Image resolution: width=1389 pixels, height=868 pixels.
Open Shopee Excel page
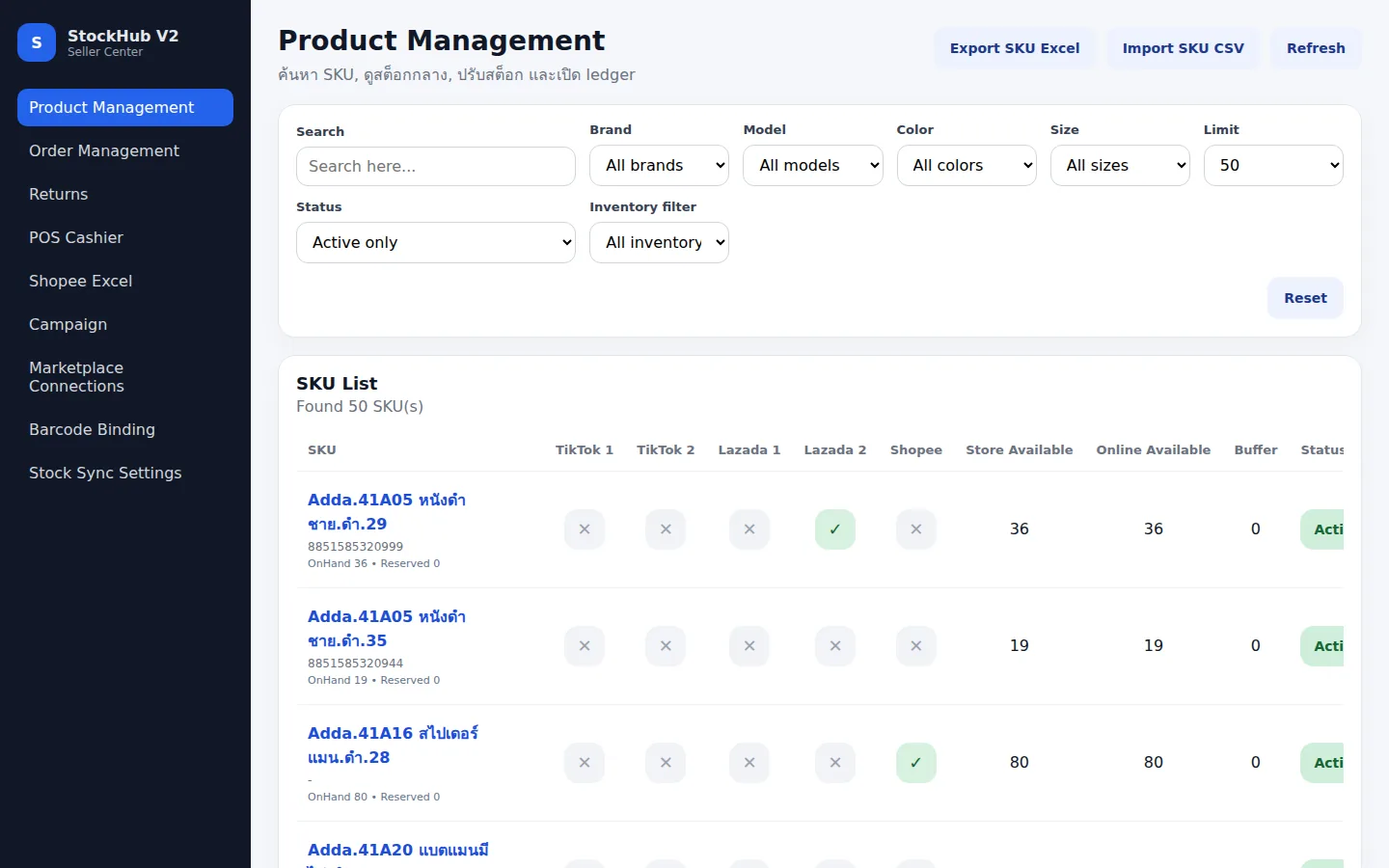(125, 281)
